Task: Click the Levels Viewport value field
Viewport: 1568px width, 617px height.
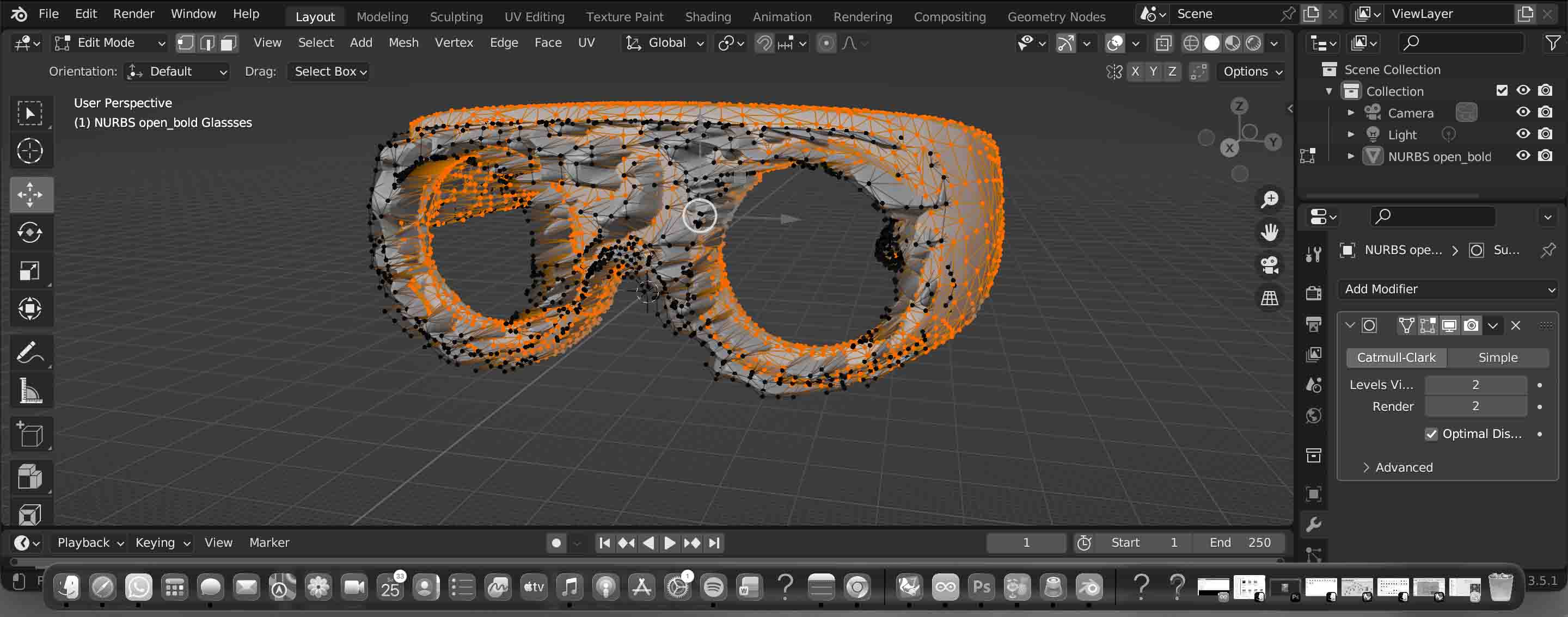Action: (x=1475, y=385)
